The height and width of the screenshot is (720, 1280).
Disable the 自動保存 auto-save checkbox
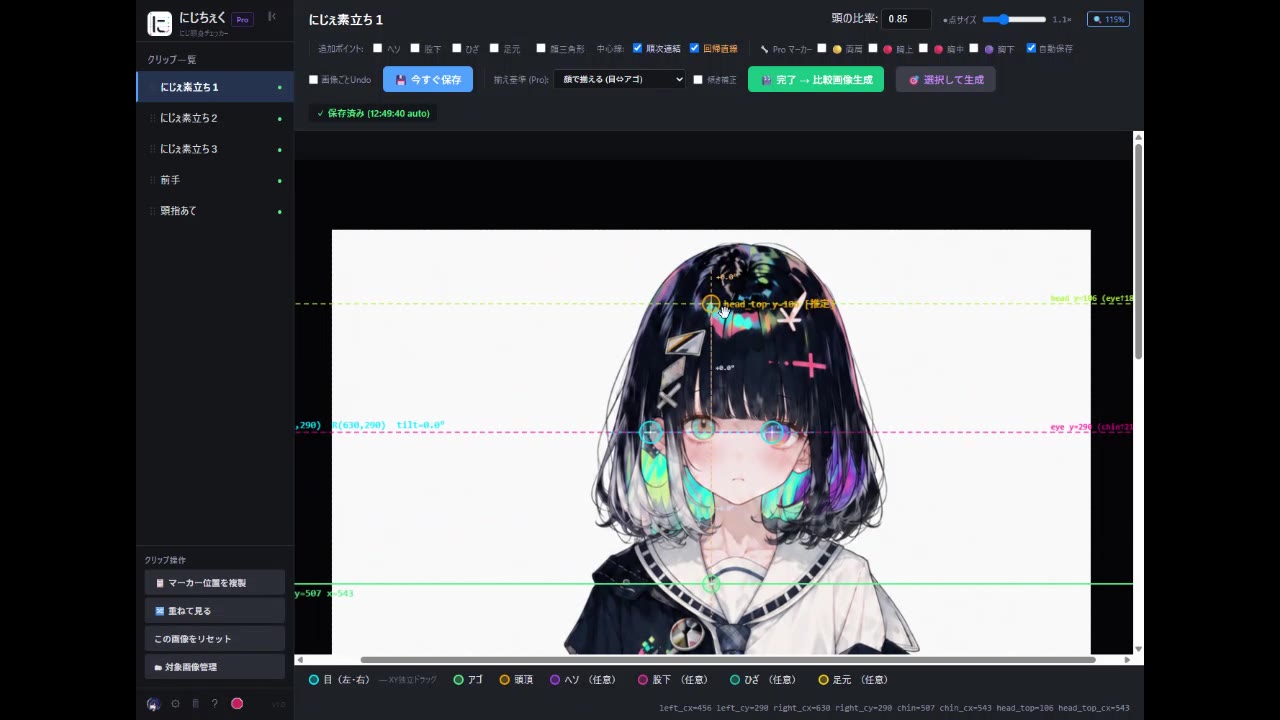(x=1031, y=48)
